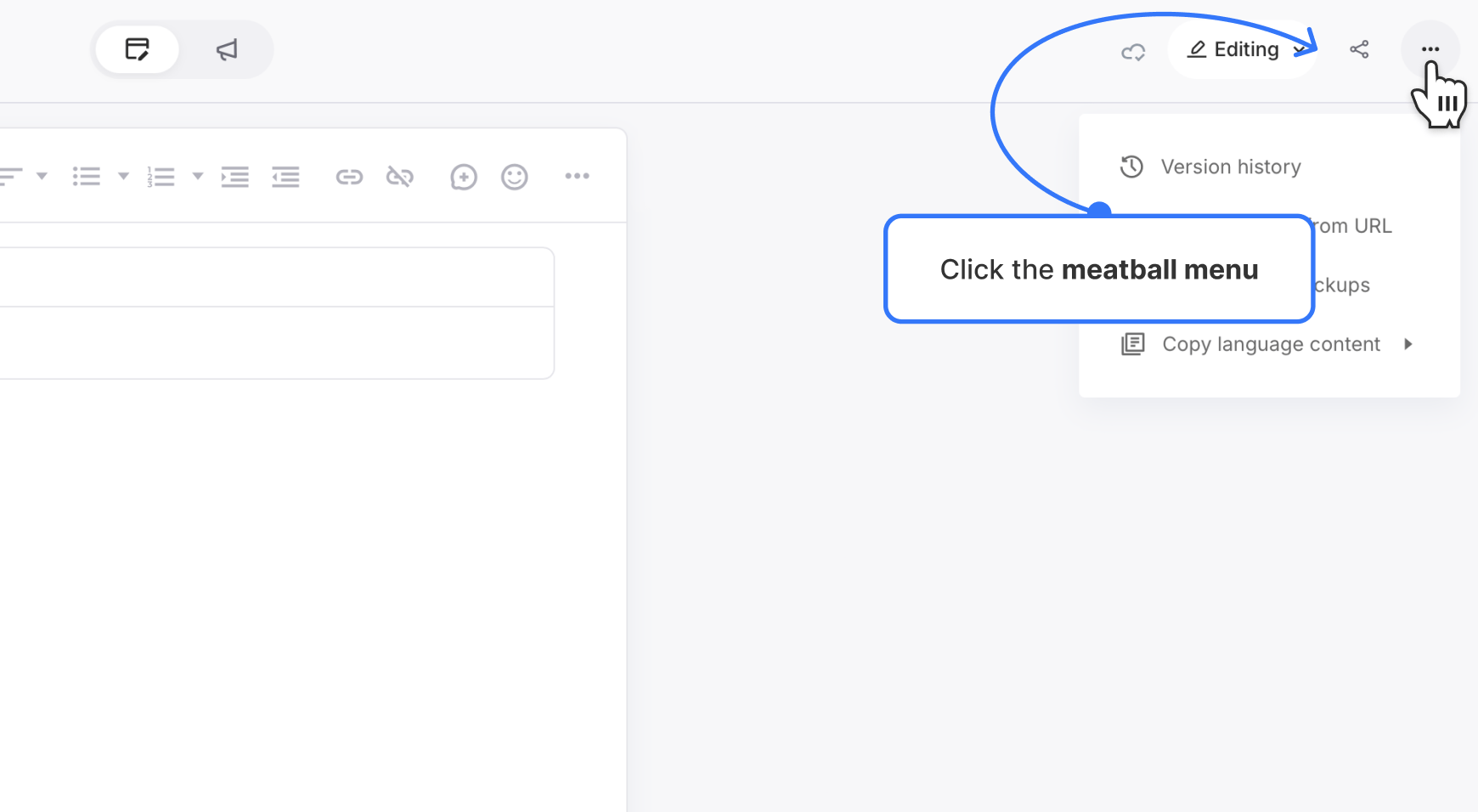
Task: Insert a link with the link icon
Action: (x=349, y=177)
